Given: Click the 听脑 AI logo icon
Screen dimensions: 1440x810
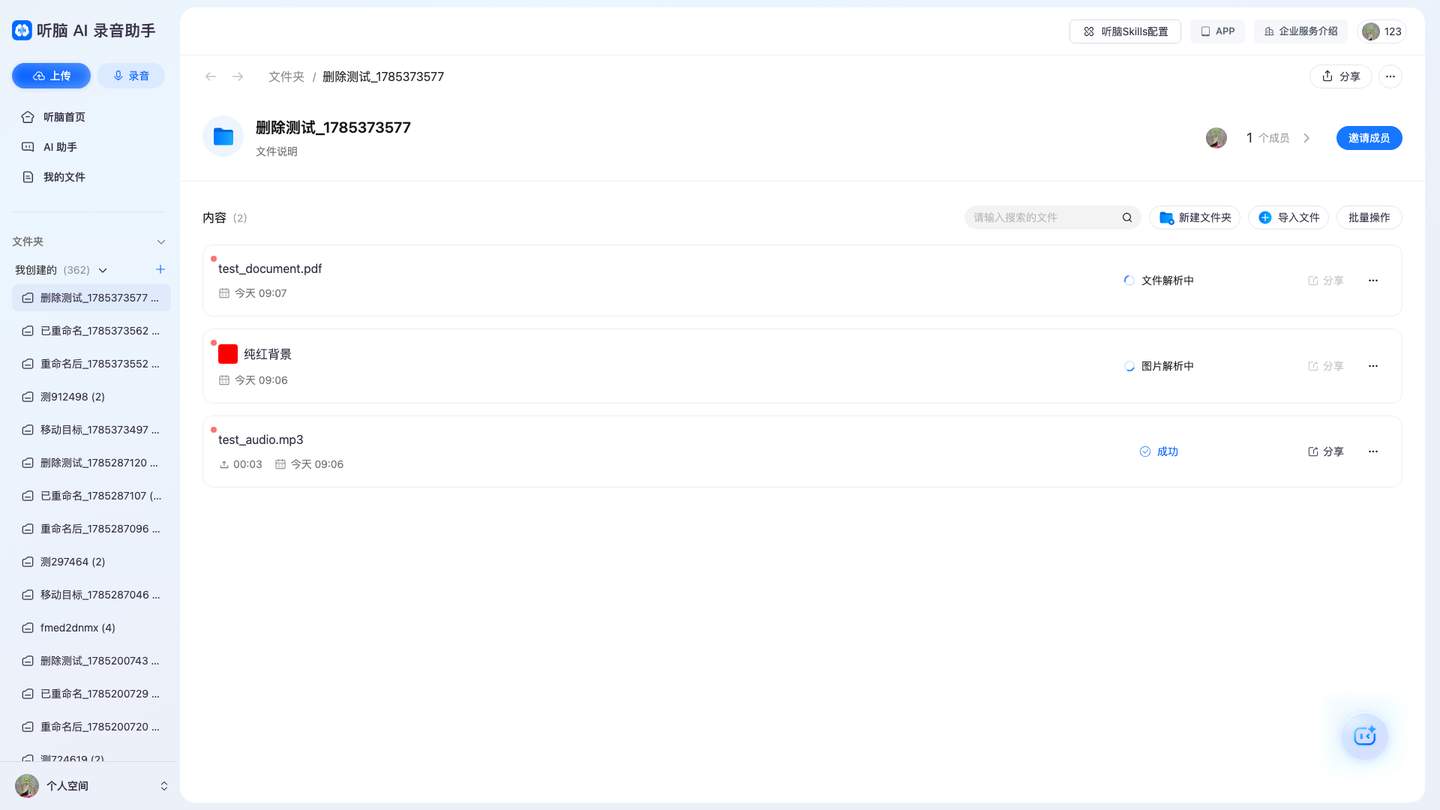Looking at the screenshot, I should [x=22, y=31].
